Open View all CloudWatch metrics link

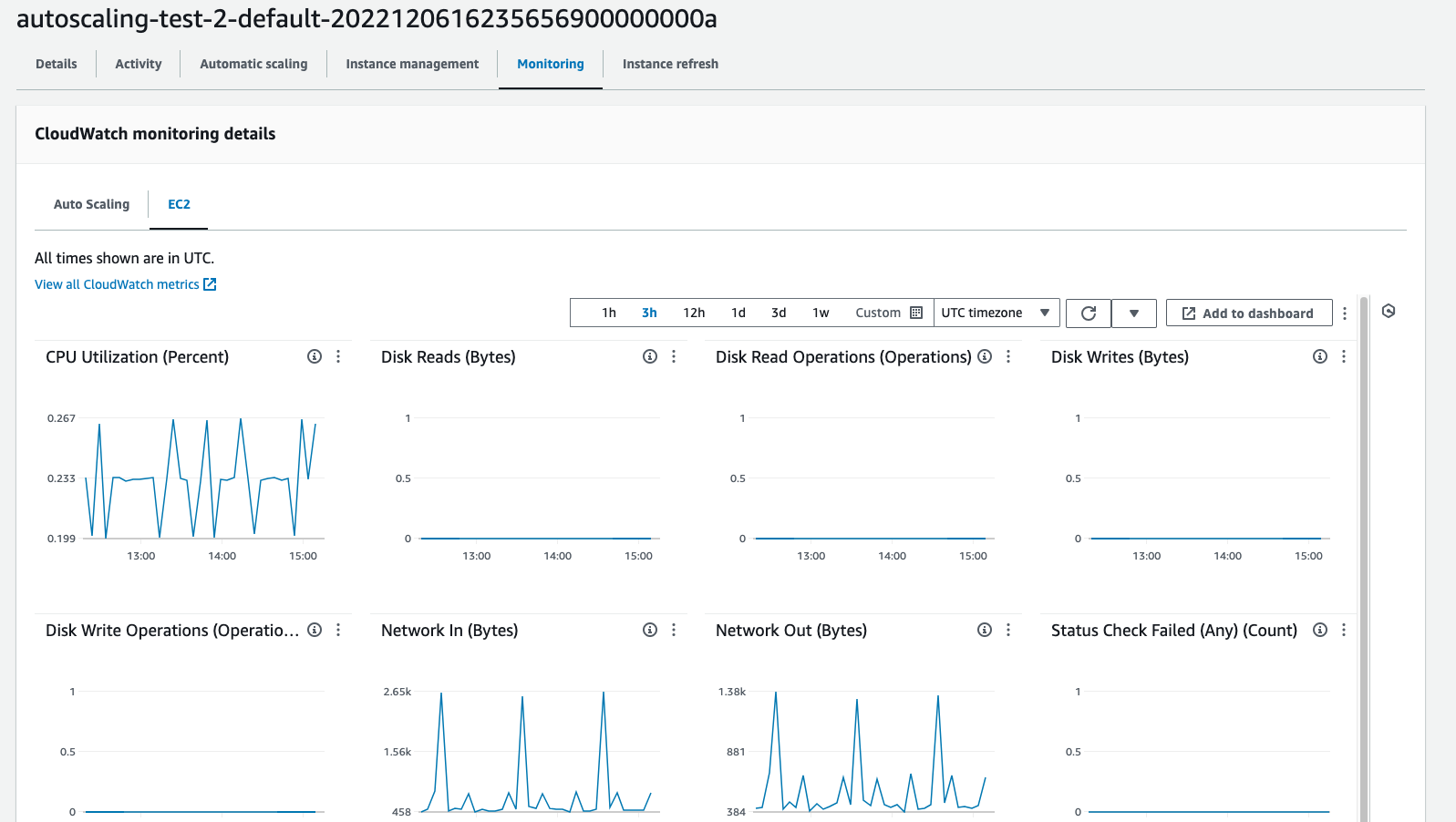coord(126,284)
